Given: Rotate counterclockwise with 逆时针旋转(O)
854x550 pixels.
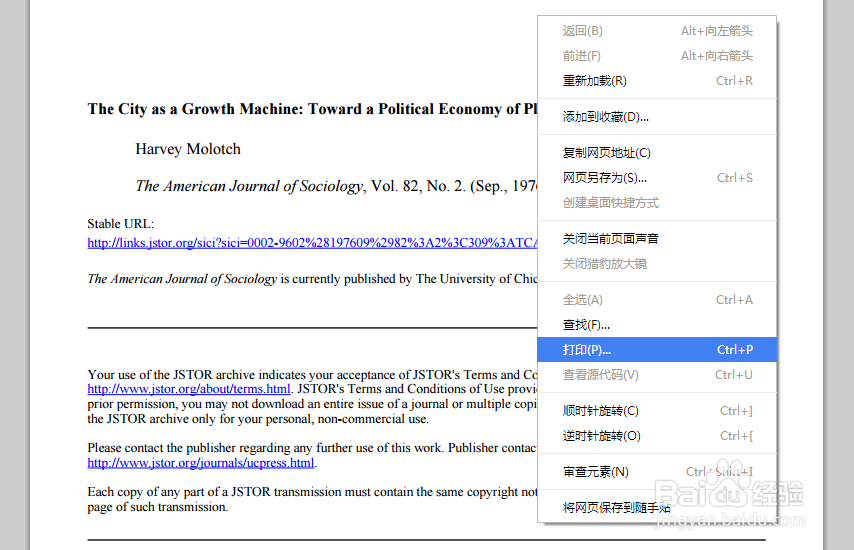Looking at the screenshot, I should tap(657, 436).
